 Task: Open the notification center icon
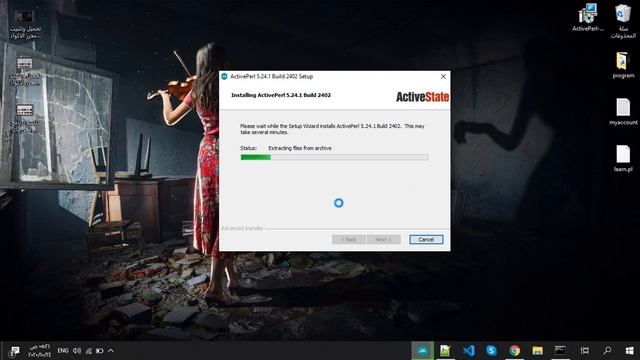tap(15, 351)
